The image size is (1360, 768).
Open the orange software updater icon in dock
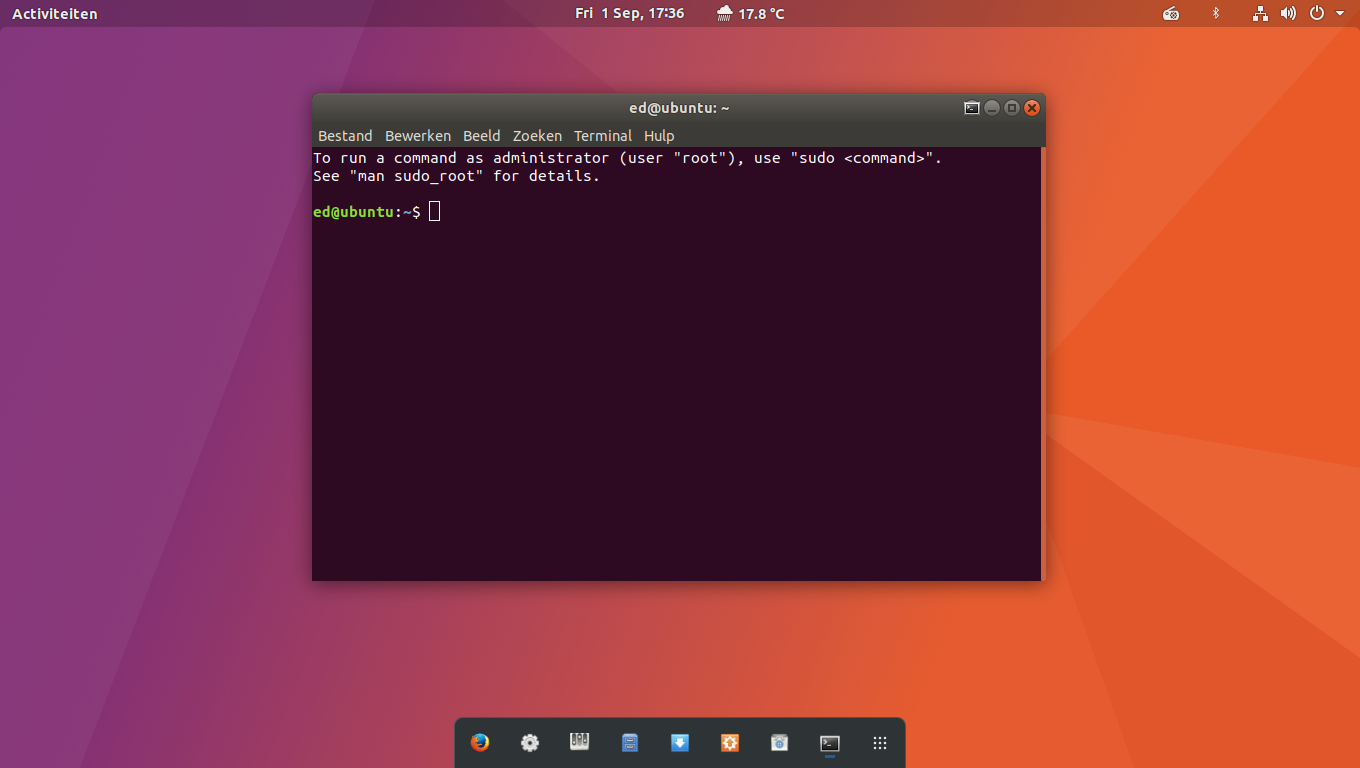[x=730, y=742]
